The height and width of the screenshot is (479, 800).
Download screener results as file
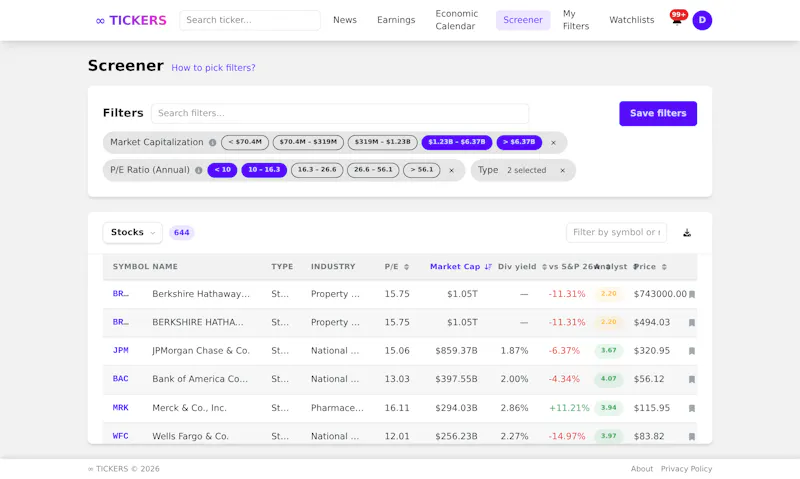(x=687, y=233)
